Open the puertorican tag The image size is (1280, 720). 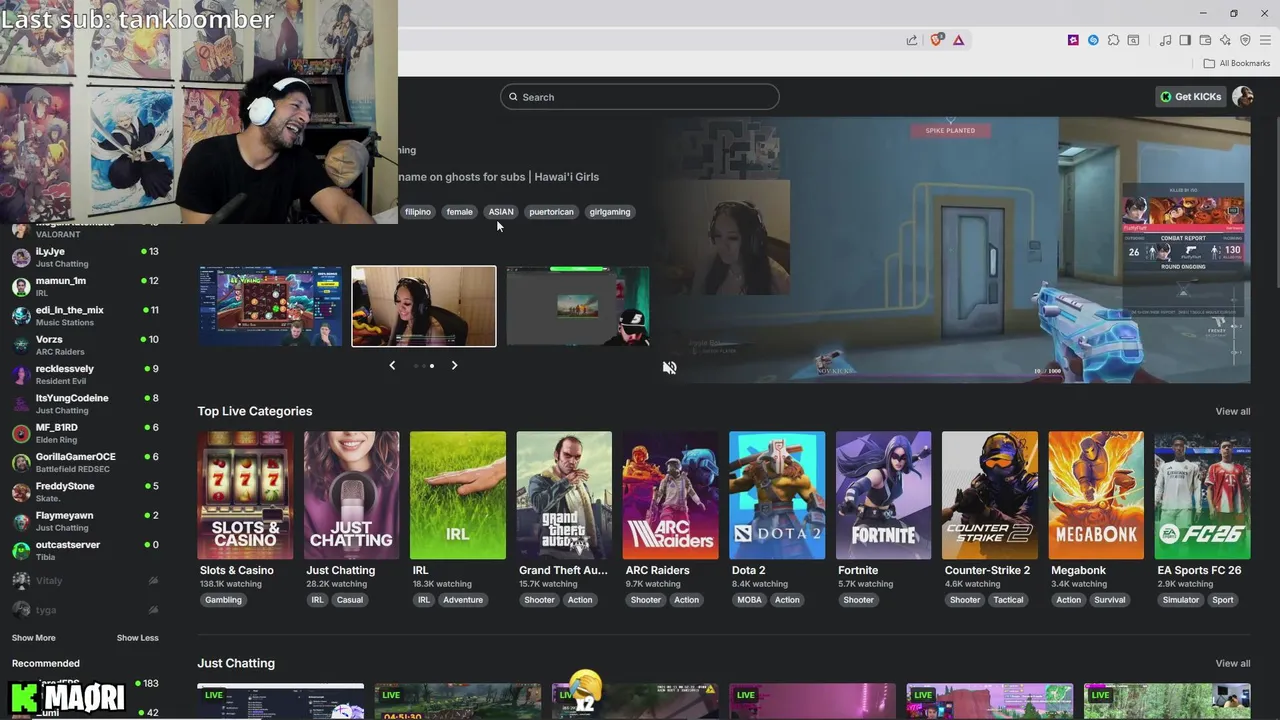[551, 212]
